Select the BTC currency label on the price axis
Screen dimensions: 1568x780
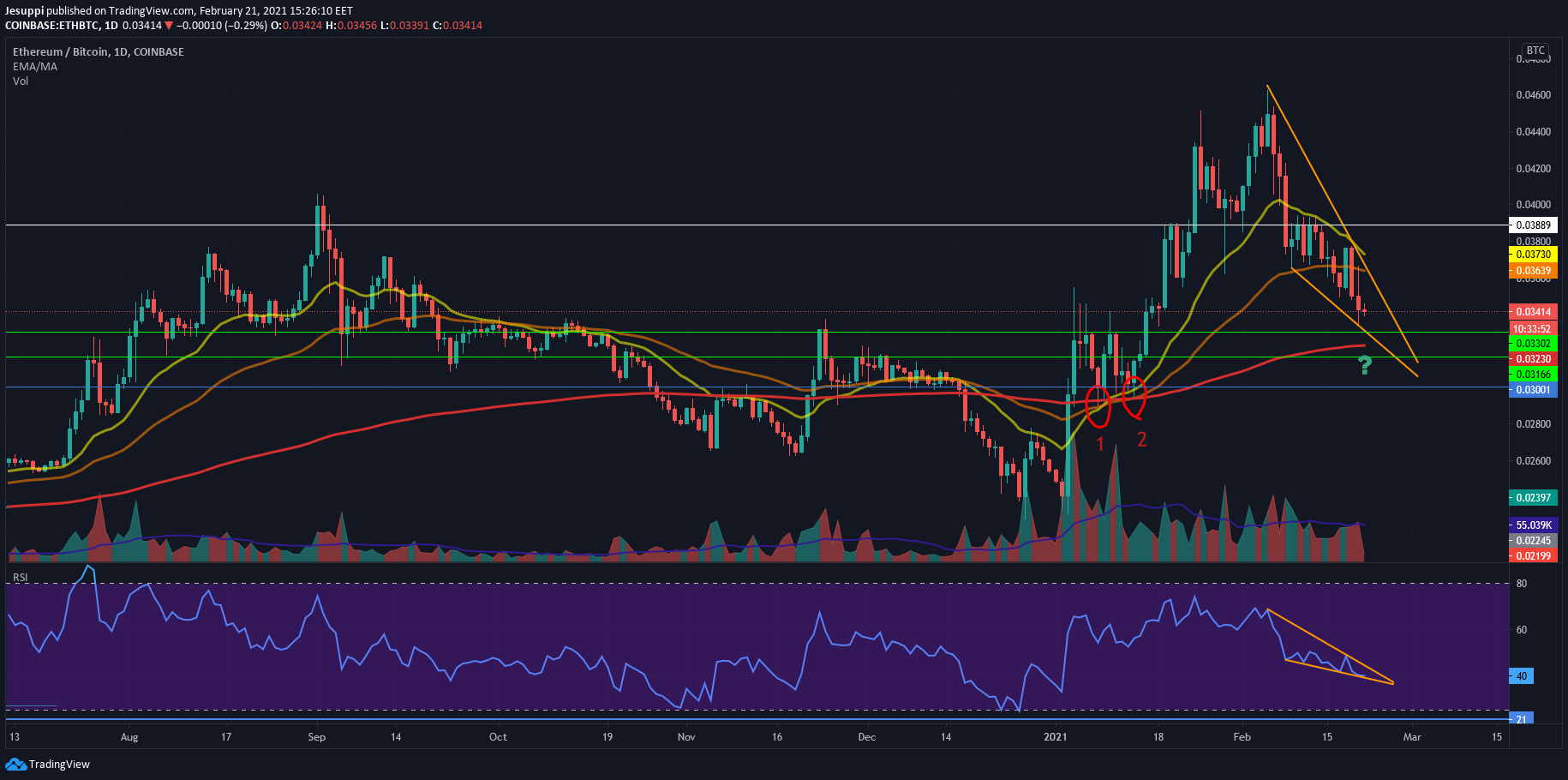pos(1535,51)
